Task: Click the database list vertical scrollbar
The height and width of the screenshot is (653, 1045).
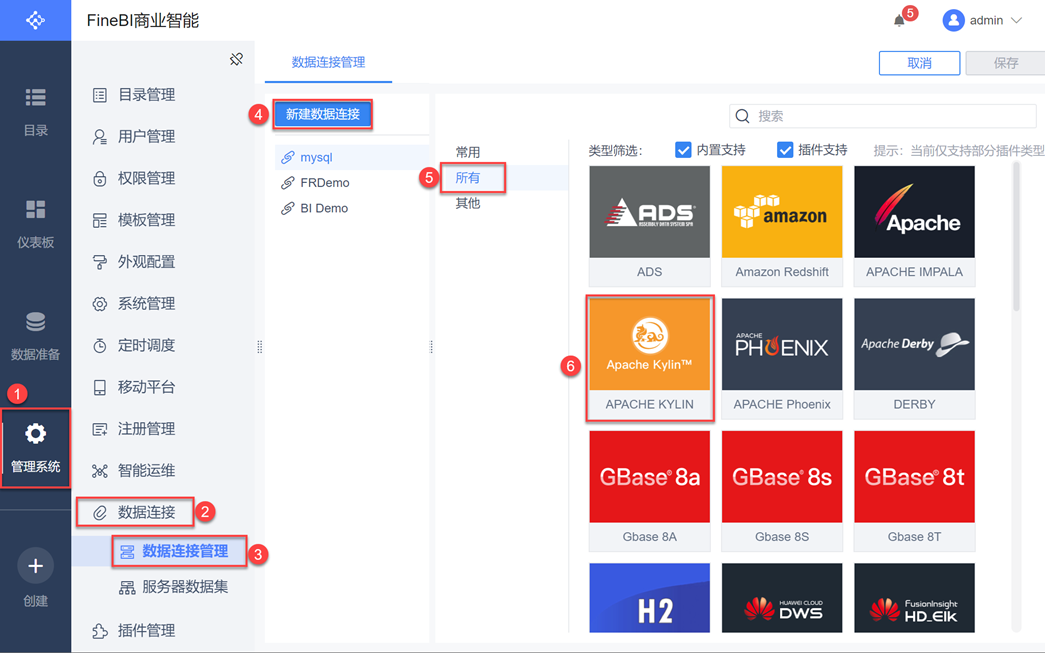Action: 1016,238
